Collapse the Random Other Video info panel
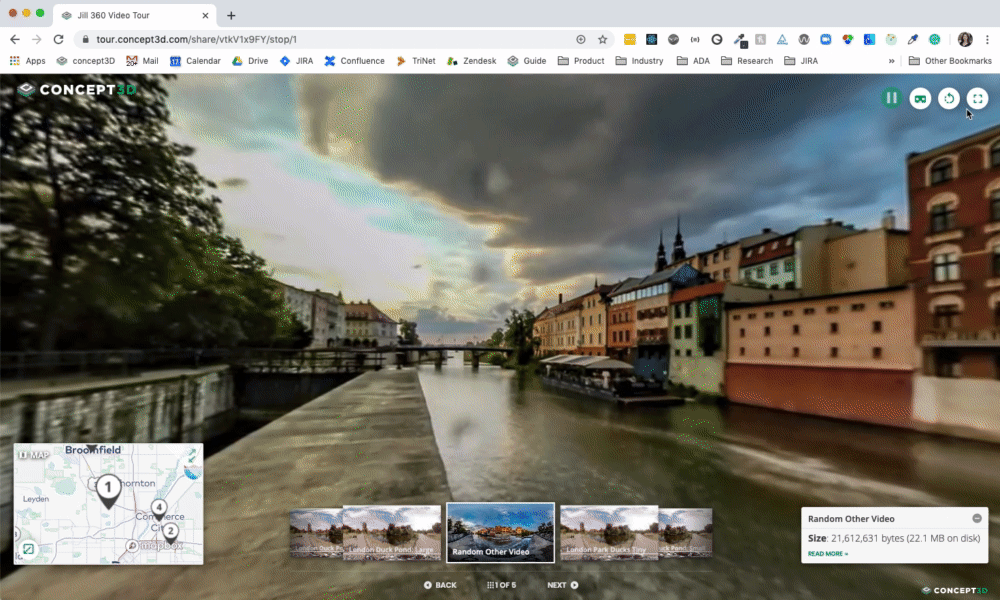Screen dimensions: 1000x600 pyautogui.click(x=976, y=518)
